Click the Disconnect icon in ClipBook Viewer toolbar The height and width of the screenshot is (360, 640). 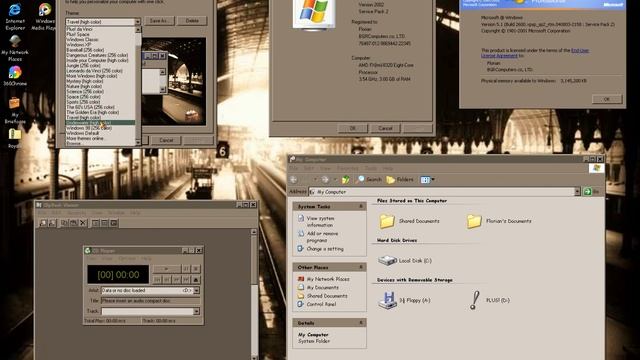[52, 223]
